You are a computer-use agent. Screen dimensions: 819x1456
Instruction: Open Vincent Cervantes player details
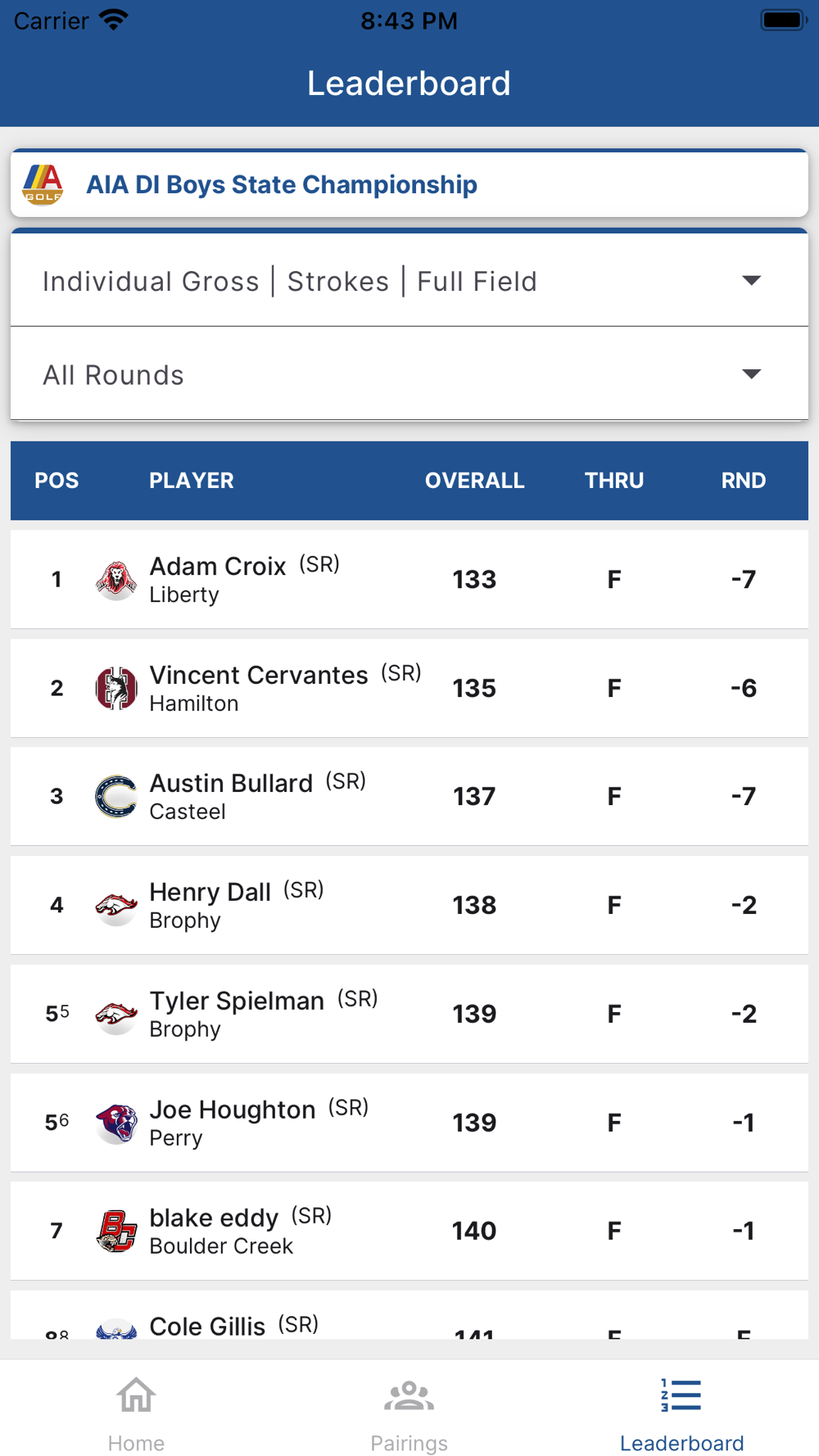coord(409,688)
